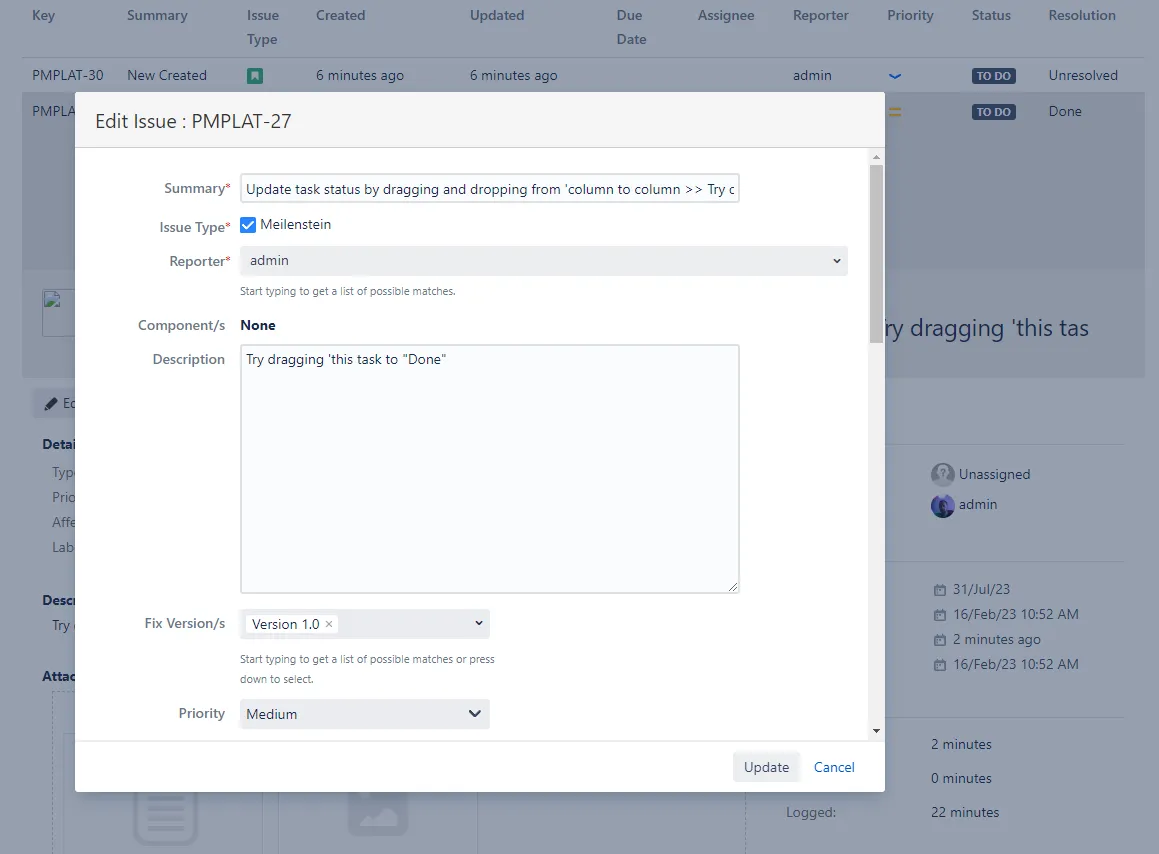
Task: Click the admin avatar icon
Action: [942, 506]
